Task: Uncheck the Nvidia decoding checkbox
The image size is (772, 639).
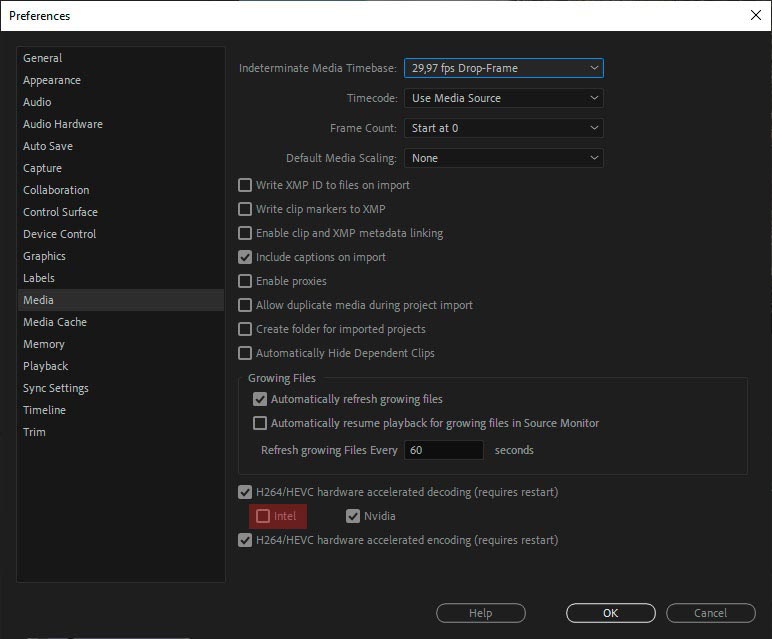Action: point(353,516)
